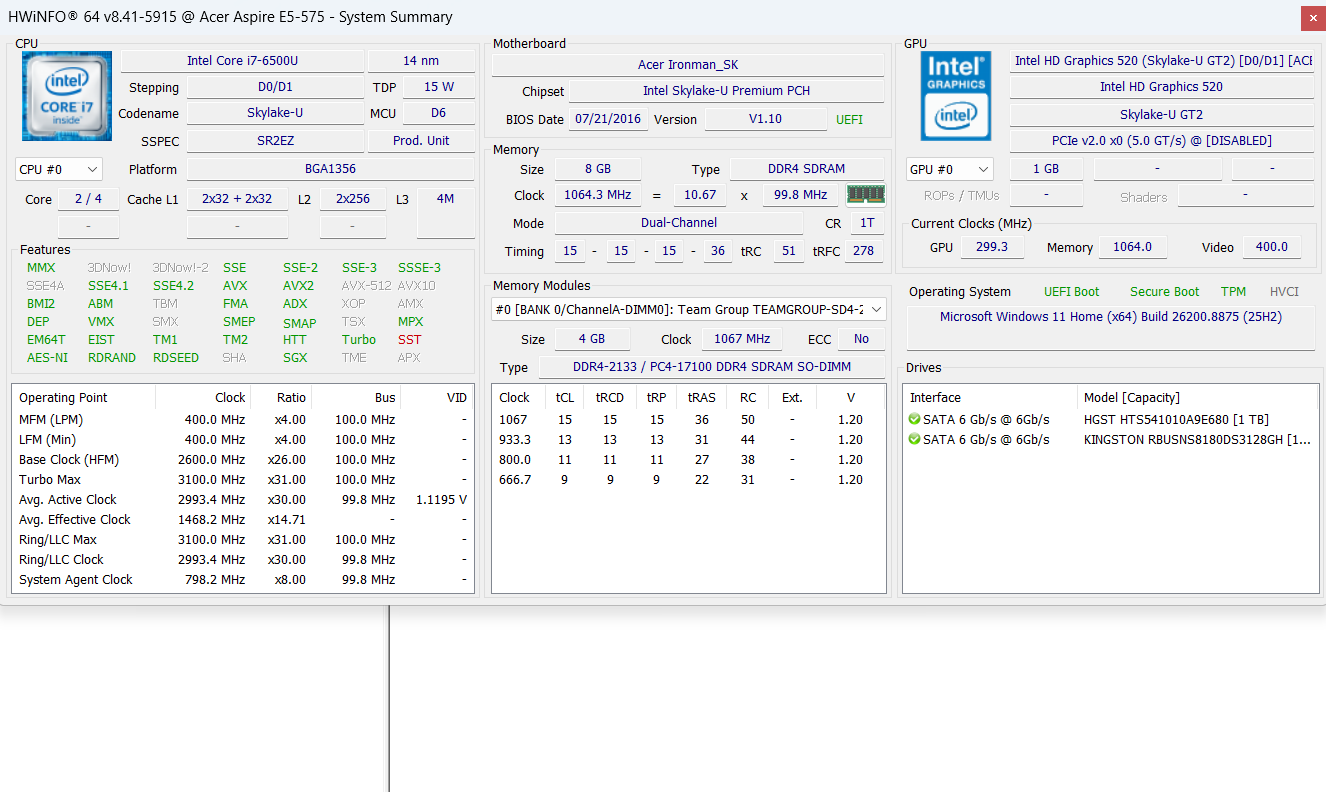Open the CPU #0 selector dropdown

tap(59, 169)
